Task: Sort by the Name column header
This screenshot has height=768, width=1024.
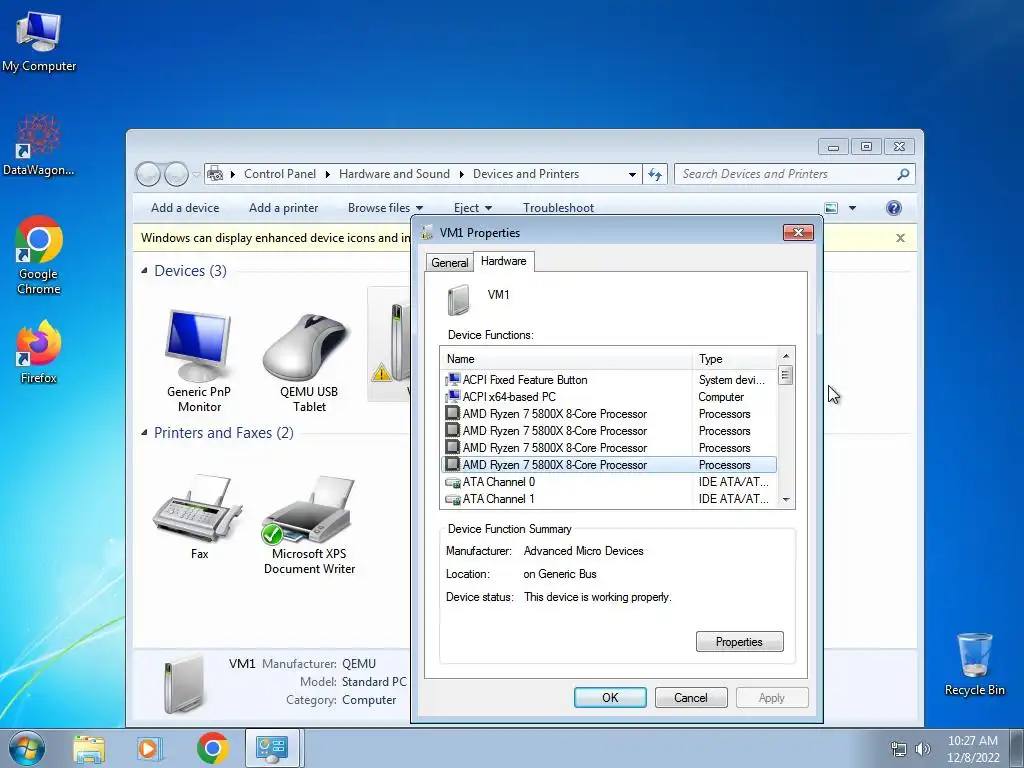Action: point(566,359)
